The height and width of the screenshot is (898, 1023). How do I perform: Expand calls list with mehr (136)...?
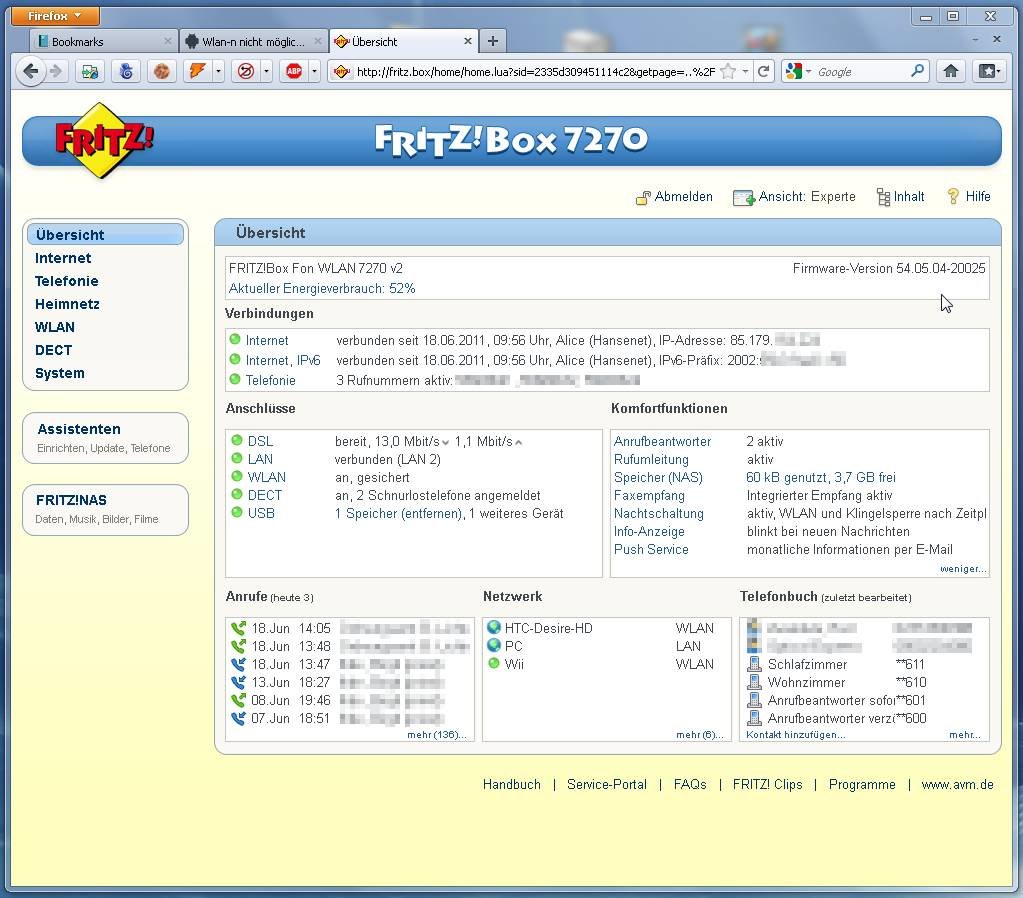(x=436, y=735)
